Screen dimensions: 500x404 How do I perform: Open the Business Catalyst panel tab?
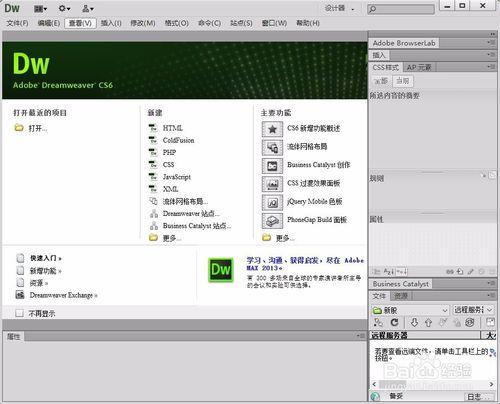[x=401, y=284]
